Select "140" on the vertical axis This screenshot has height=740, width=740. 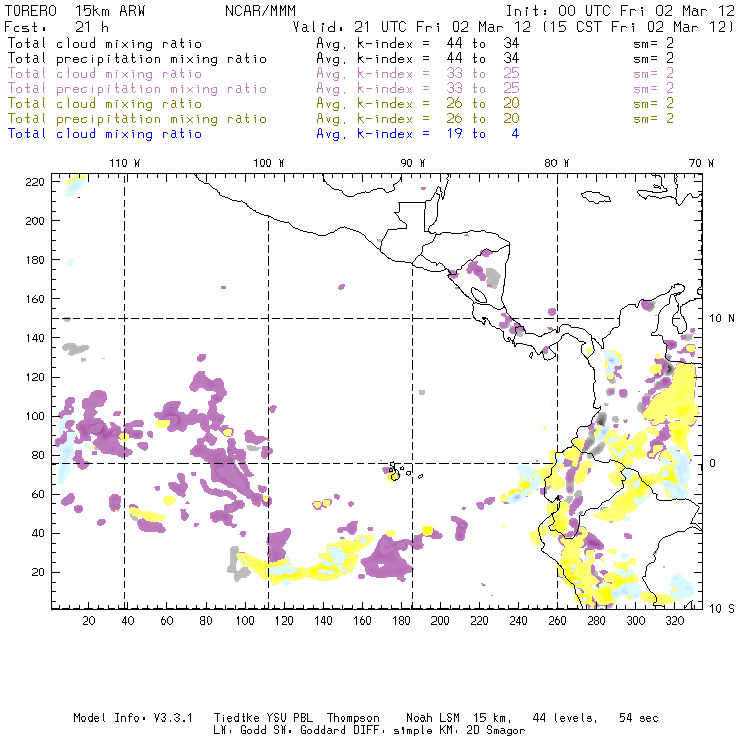(35, 338)
